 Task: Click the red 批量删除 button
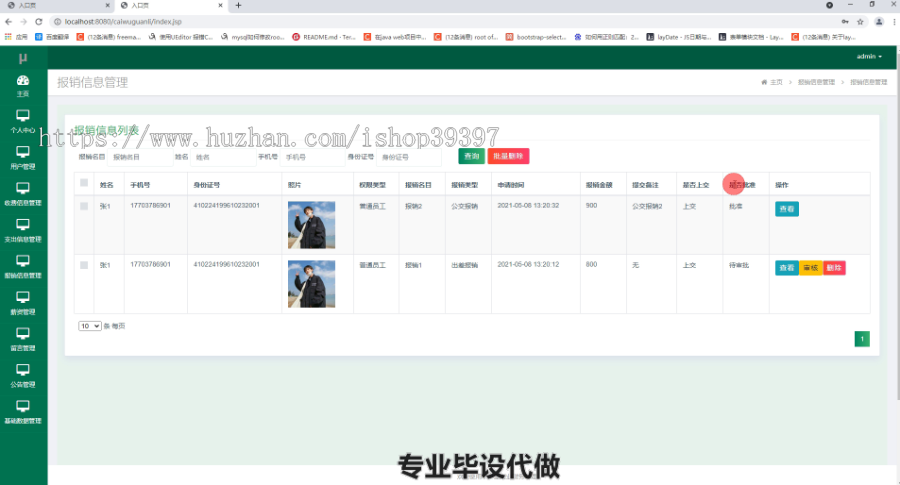[508, 156]
